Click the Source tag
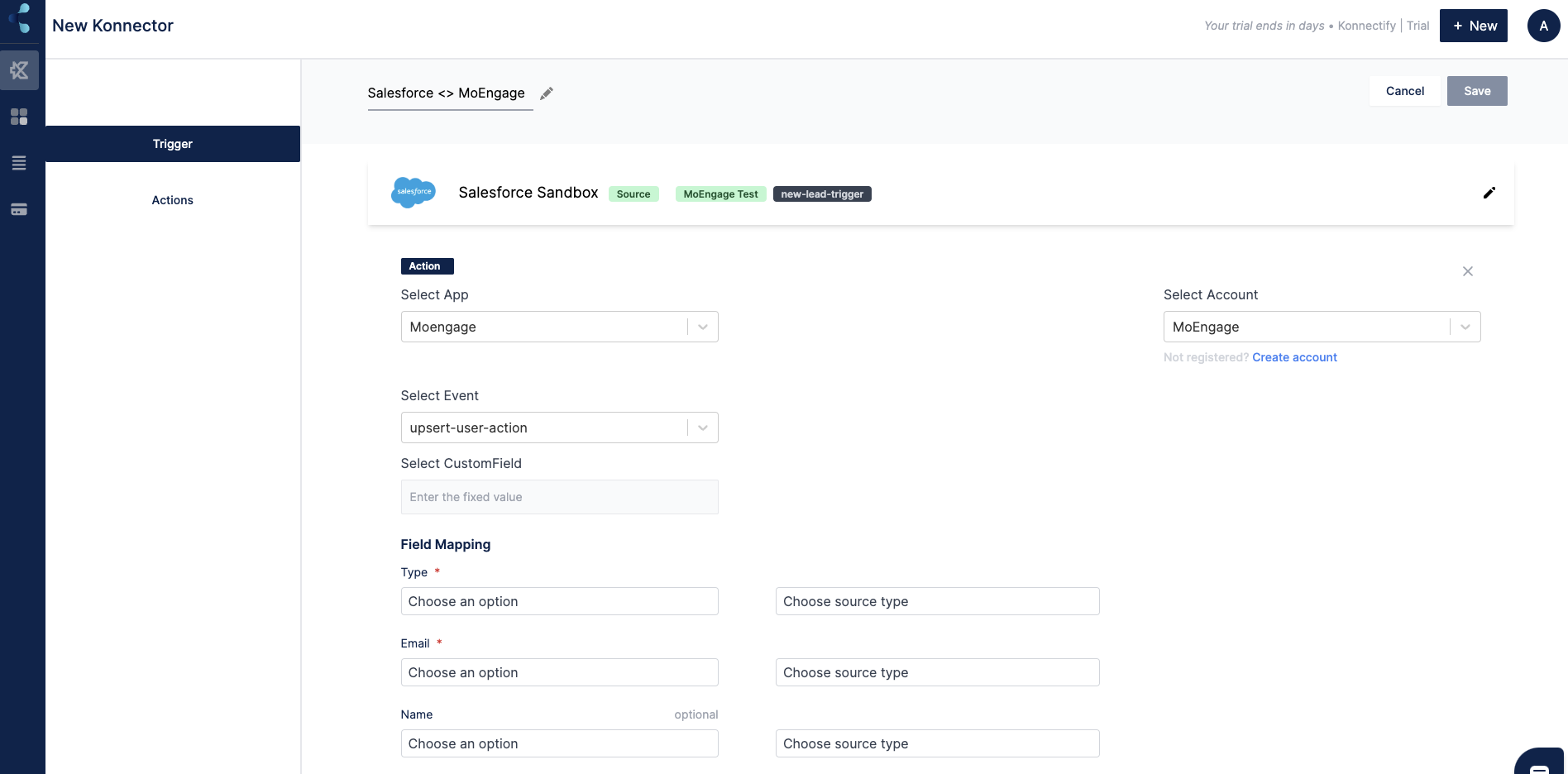 tap(633, 194)
